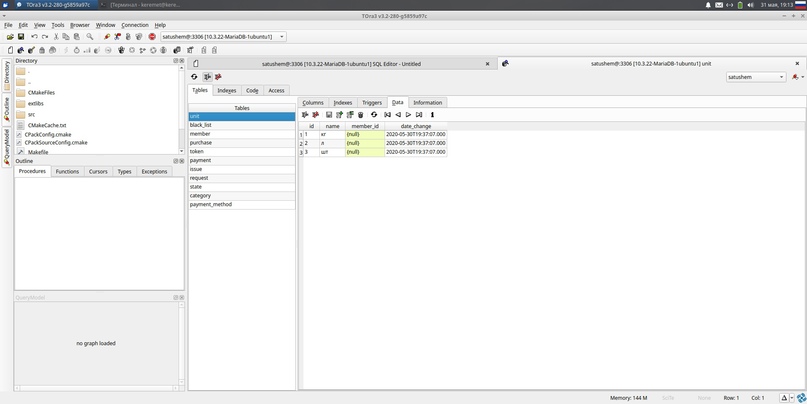This screenshot has width=807, height=404.
Task: Click the date_change column header
Action: [416, 126]
